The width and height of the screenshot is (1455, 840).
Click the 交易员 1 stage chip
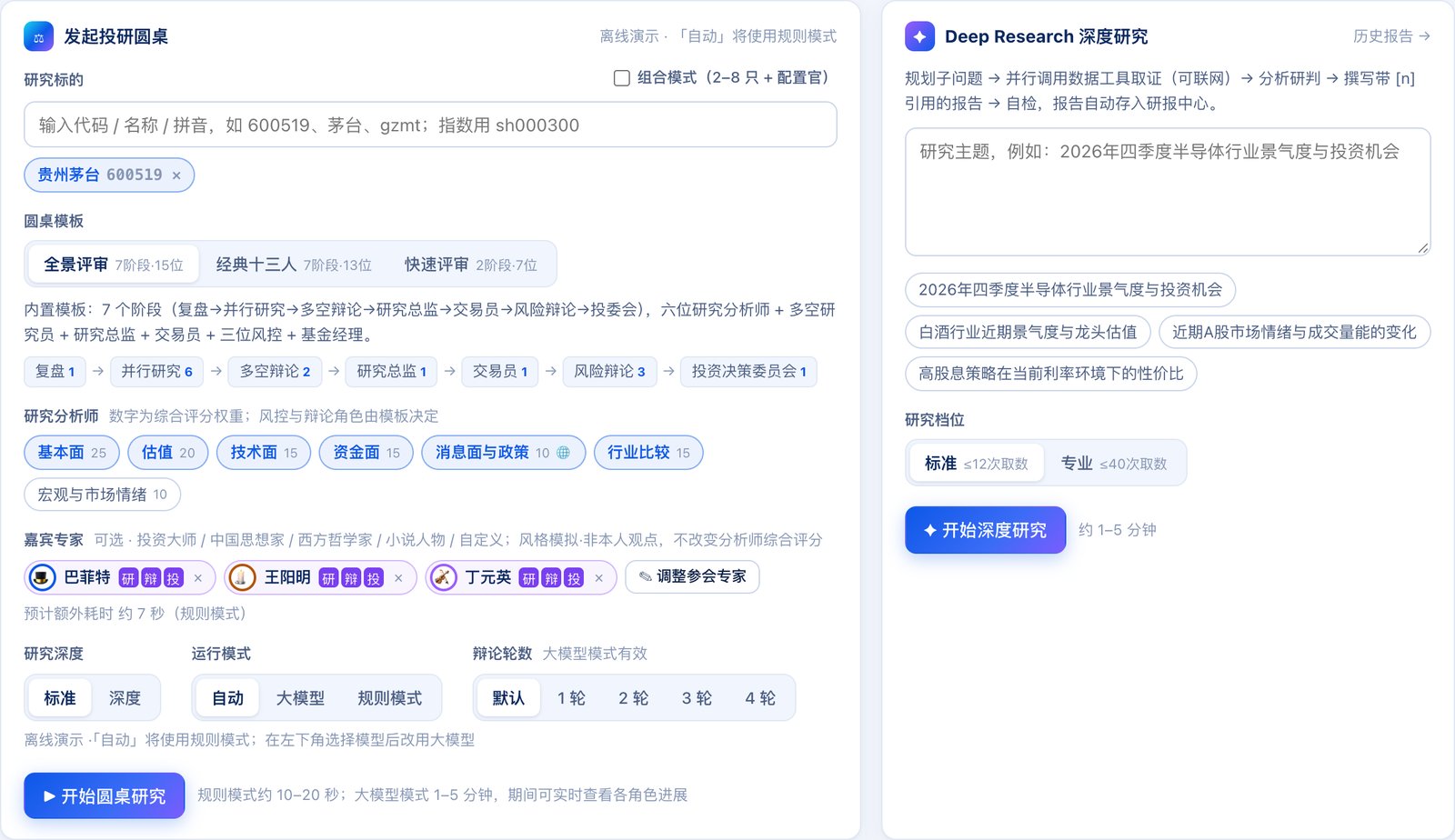[500, 372]
